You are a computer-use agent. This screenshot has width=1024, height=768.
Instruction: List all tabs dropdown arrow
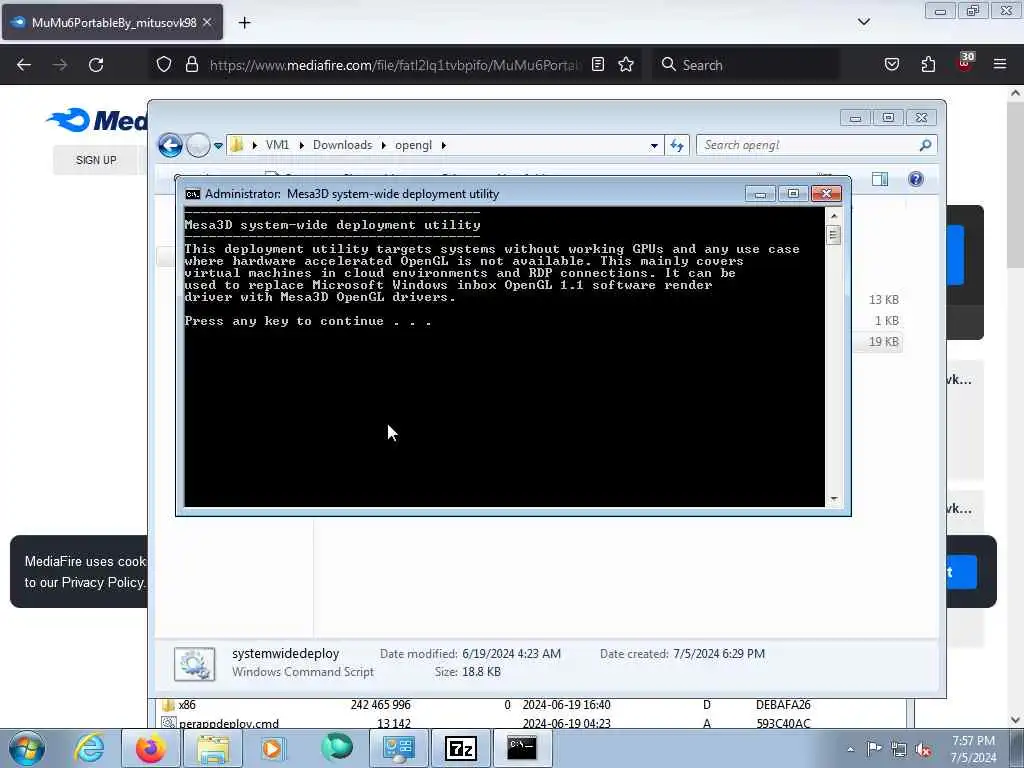pos(863,22)
